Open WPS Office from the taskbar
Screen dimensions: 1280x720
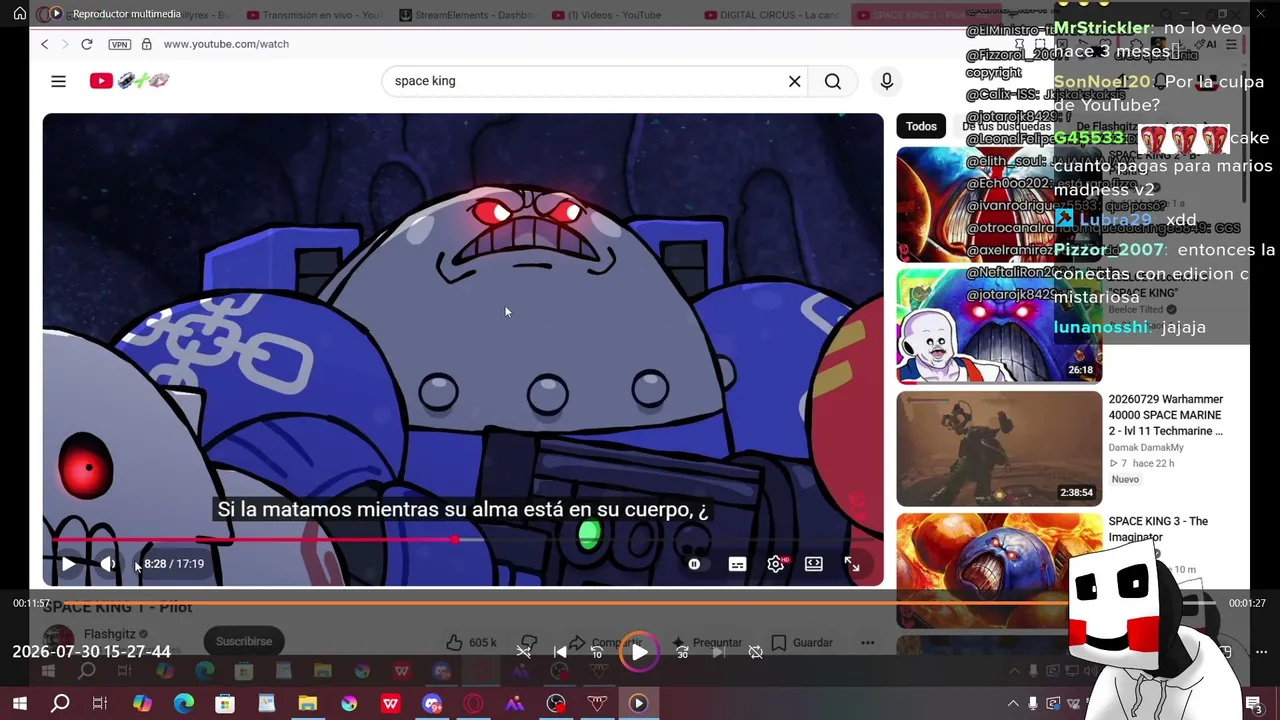pyautogui.click(x=391, y=704)
